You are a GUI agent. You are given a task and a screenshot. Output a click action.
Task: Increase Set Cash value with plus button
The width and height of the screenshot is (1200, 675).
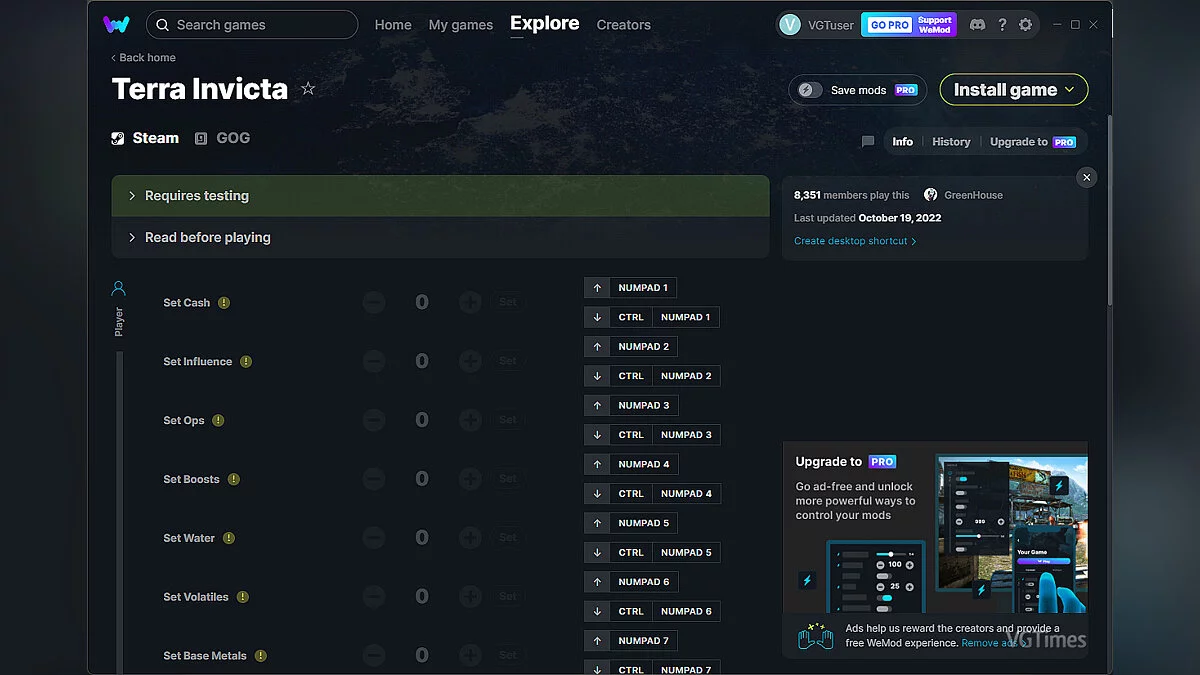(470, 302)
